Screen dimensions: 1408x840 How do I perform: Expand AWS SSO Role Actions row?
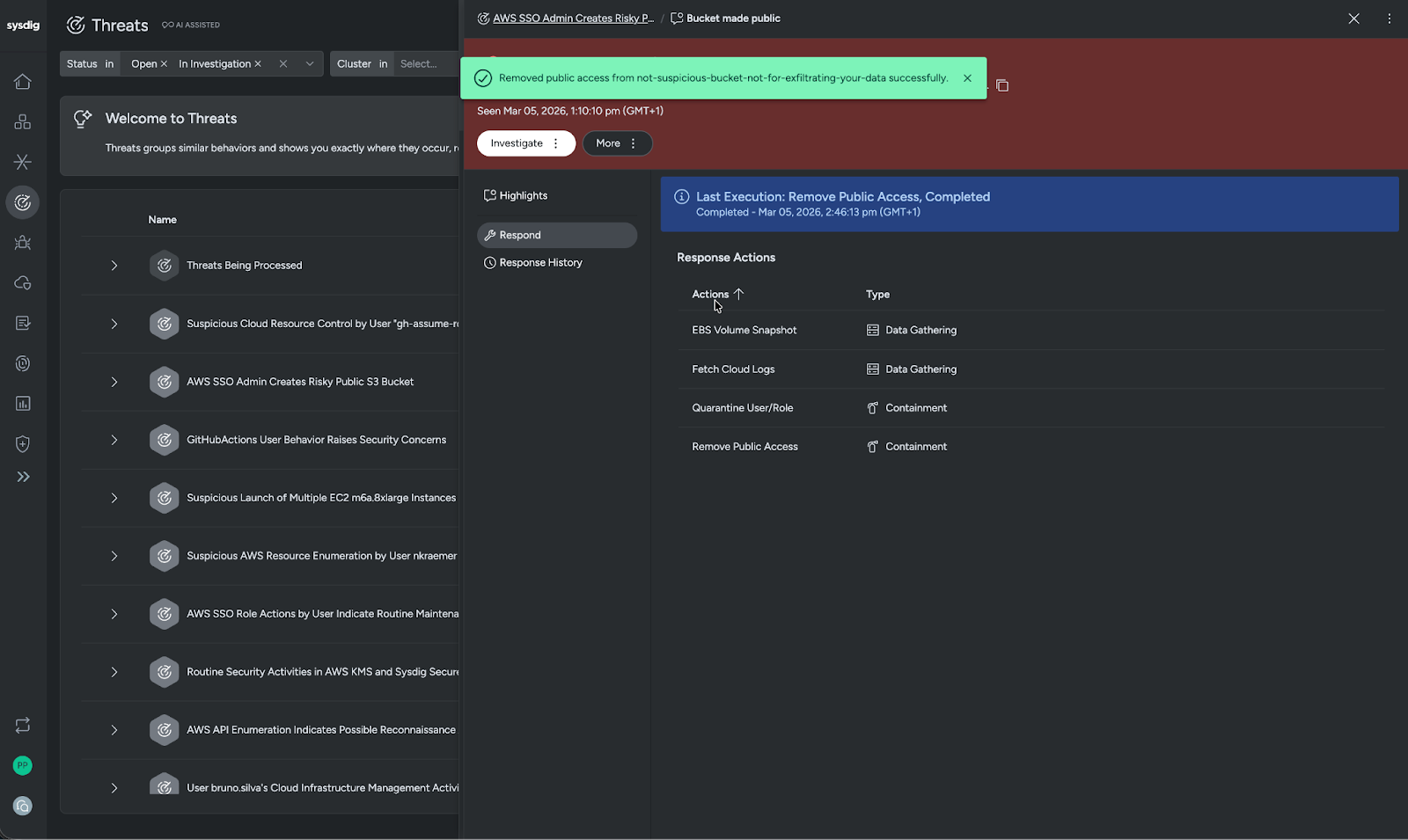point(114,614)
